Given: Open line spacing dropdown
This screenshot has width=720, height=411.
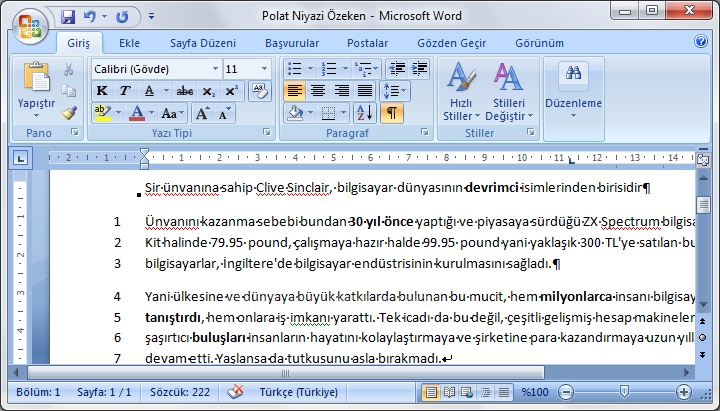Looking at the screenshot, I should click(394, 91).
